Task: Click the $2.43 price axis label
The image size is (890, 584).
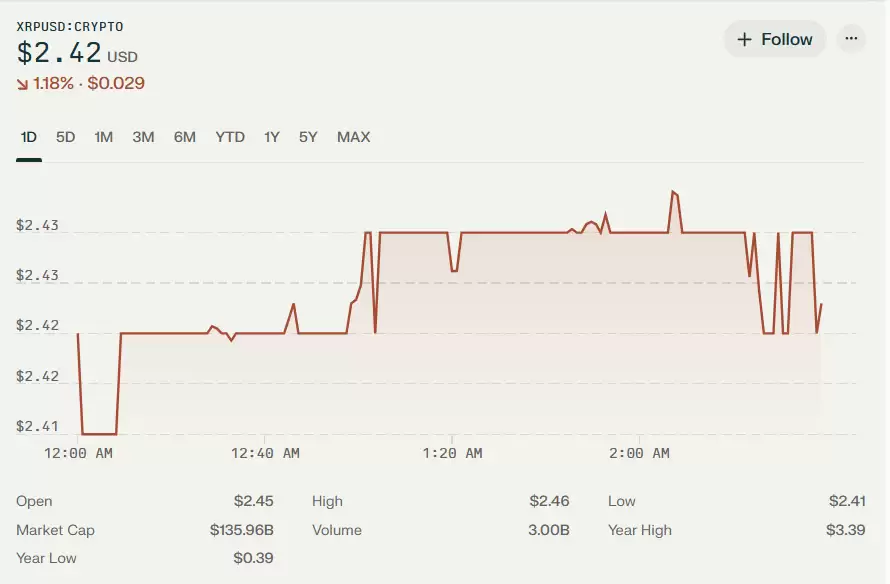Action: point(35,225)
